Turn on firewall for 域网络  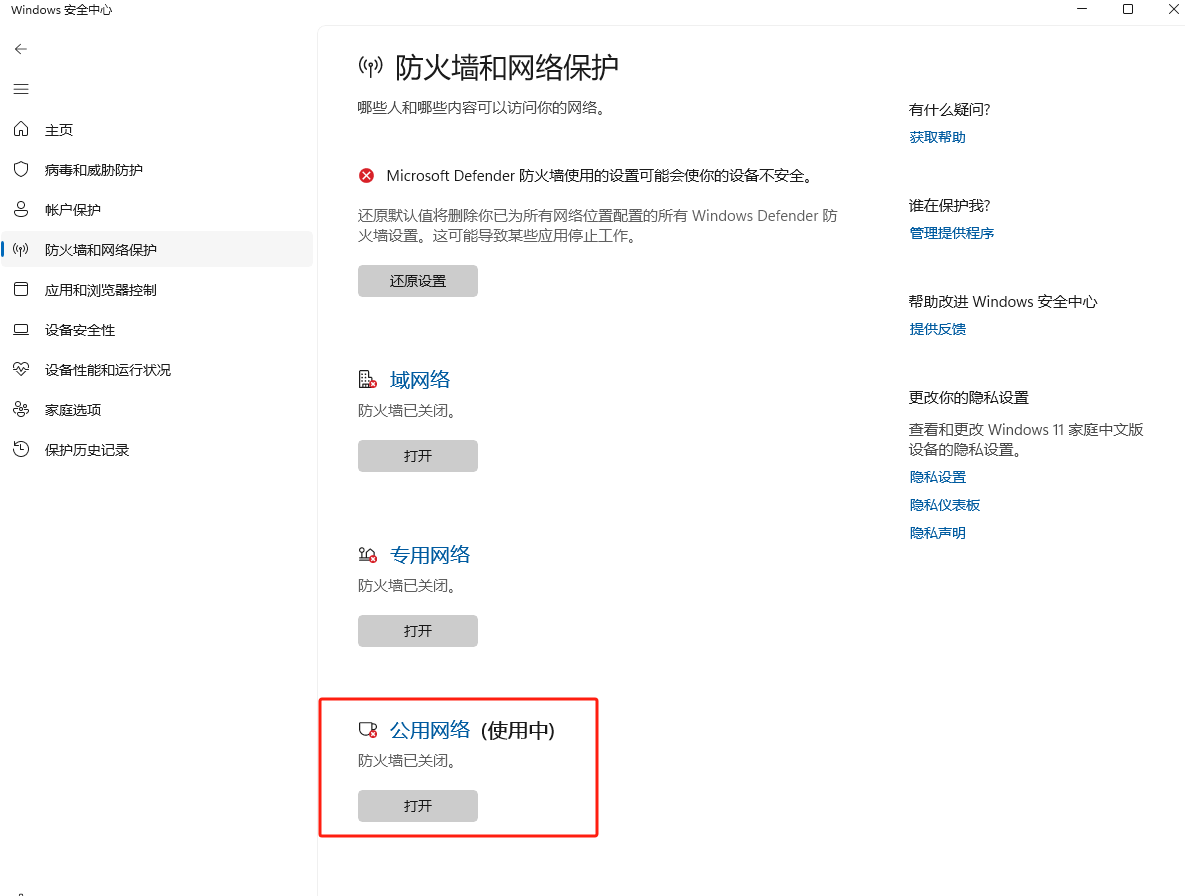click(x=417, y=456)
